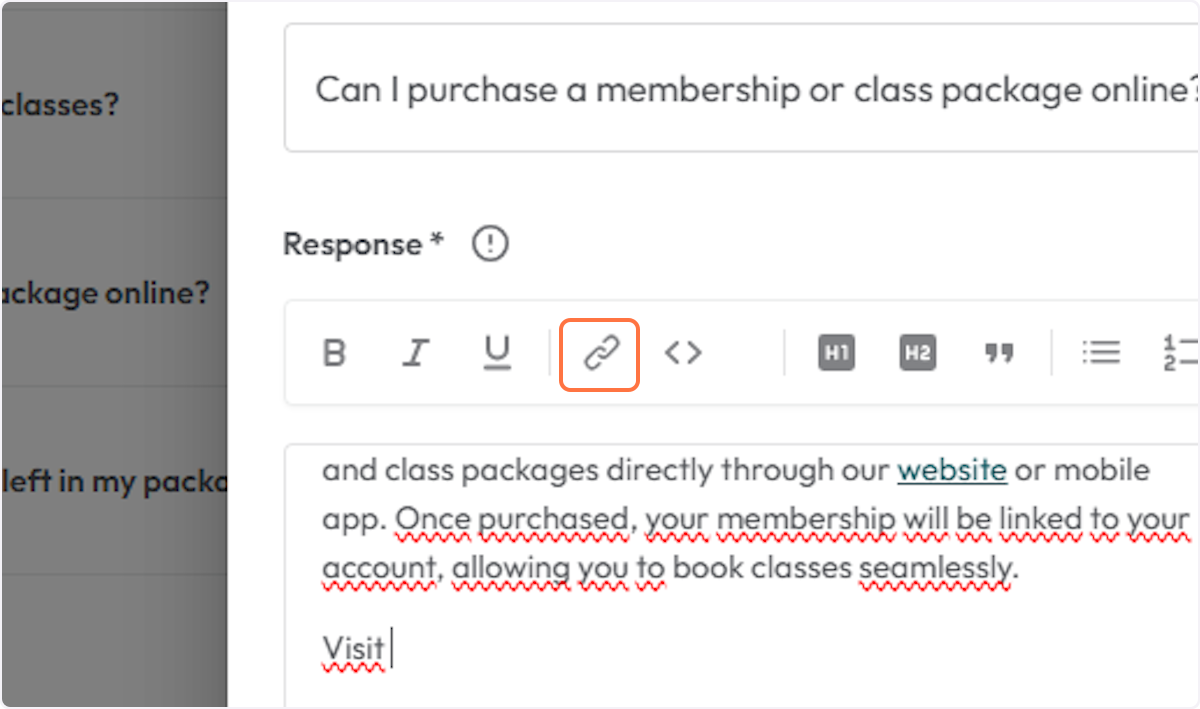Image resolution: width=1200 pixels, height=709 pixels.
Task: Select the "package online?" question in the list
Action: (x=105, y=293)
